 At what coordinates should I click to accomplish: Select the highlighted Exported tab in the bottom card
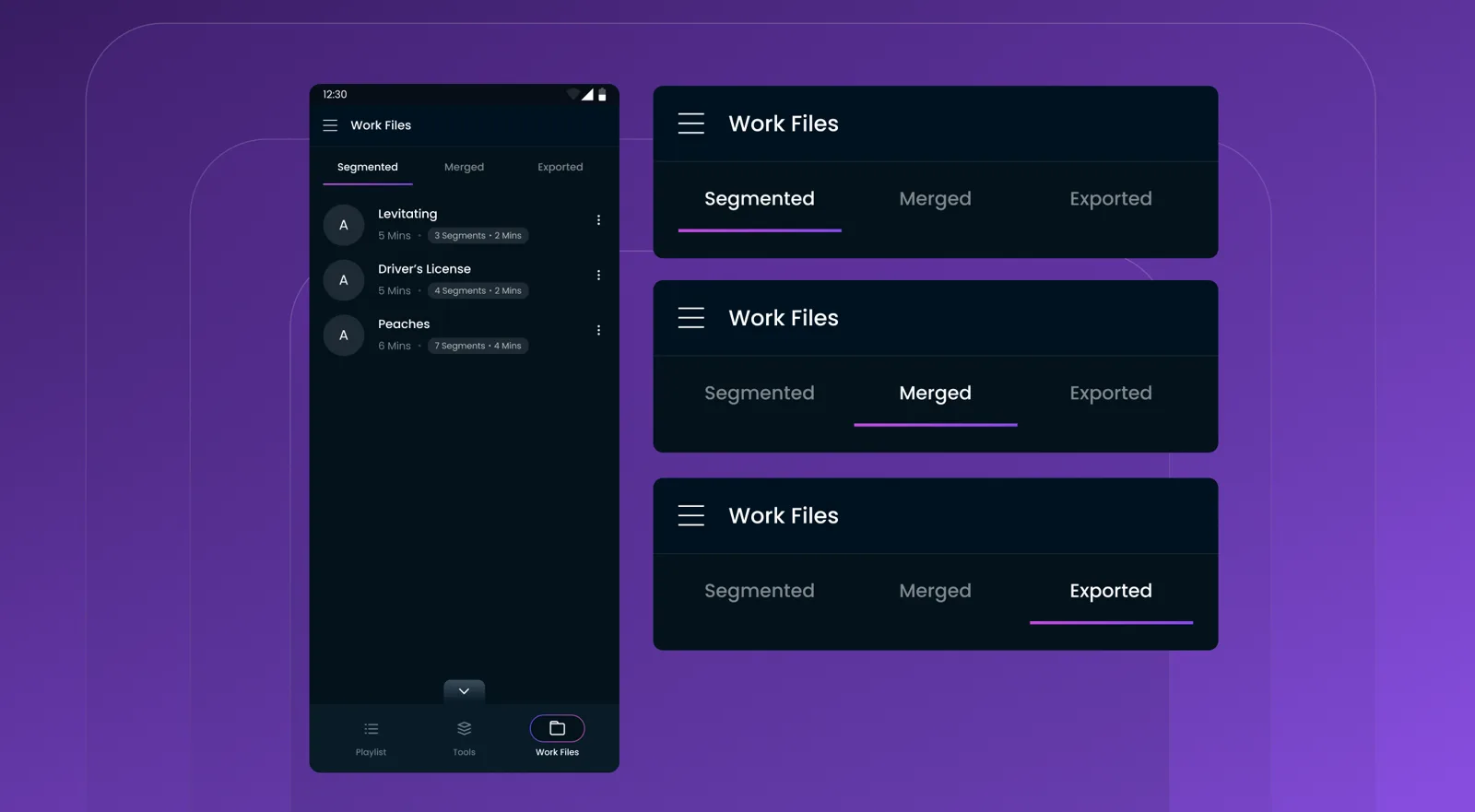click(1111, 591)
